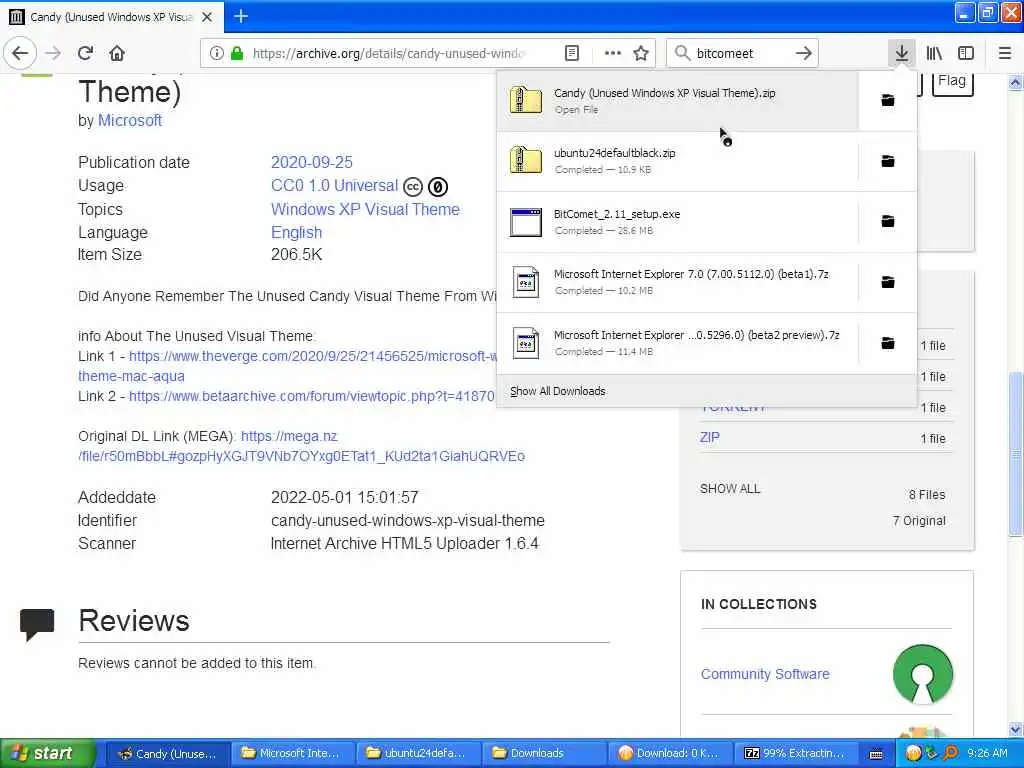Open the ubuntu24defaultblack.zip download entry

click(x=677, y=161)
